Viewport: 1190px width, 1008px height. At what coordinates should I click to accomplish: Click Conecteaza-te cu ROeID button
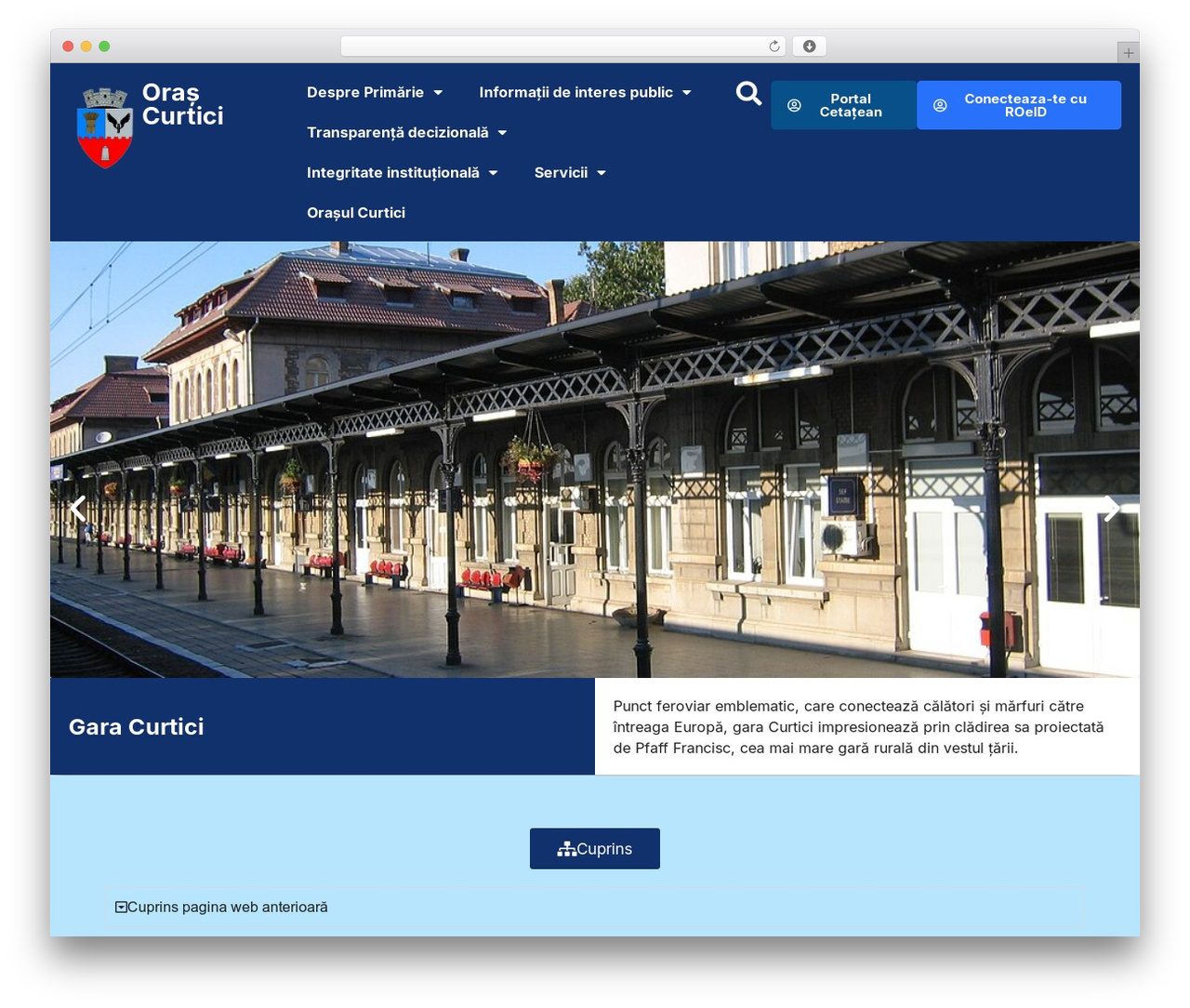point(1019,105)
